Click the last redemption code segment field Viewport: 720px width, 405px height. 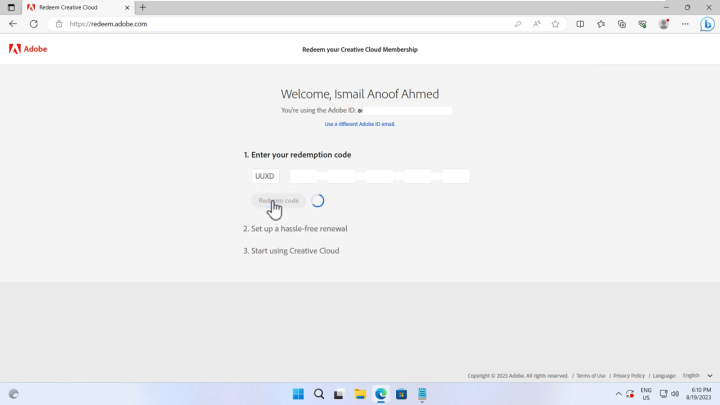pyautogui.click(x=456, y=176)
